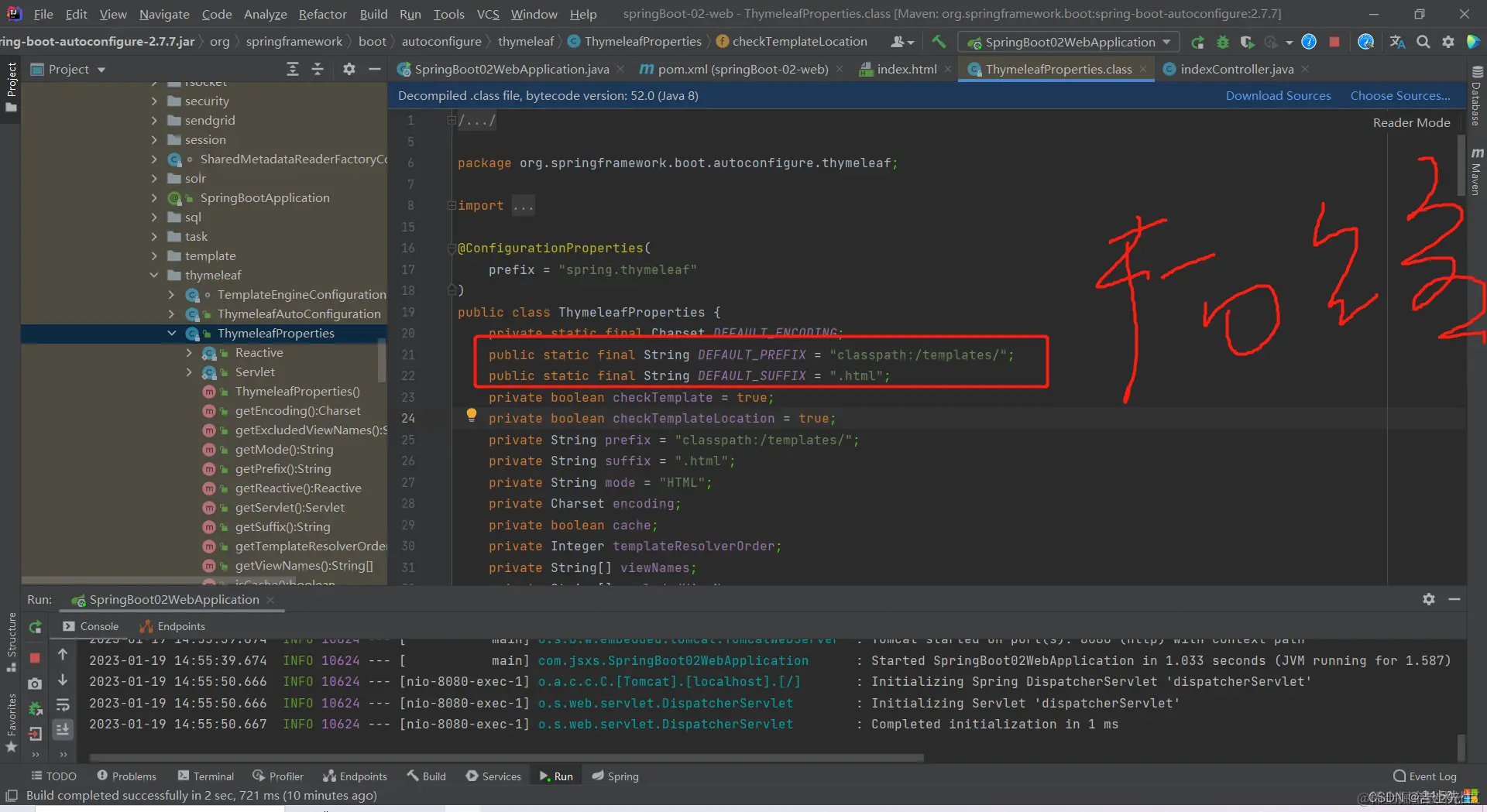Hide the Project tool window
The width and height of the screenshot is (1487, 812).
click(375, 70)
